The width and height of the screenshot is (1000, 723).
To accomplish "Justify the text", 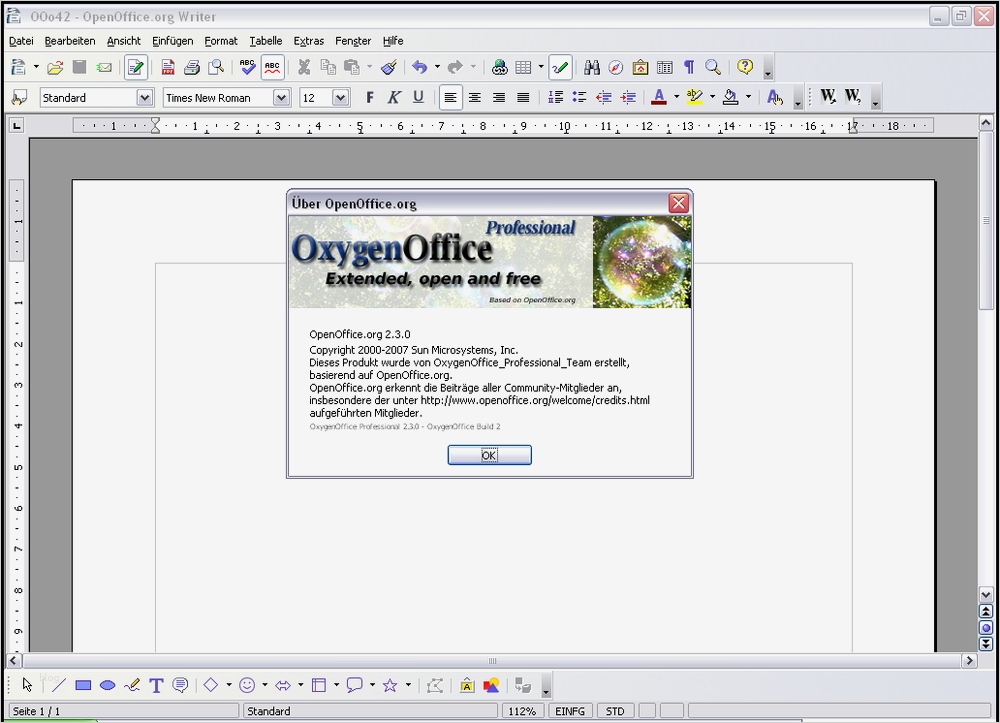I will coord(523,98).
